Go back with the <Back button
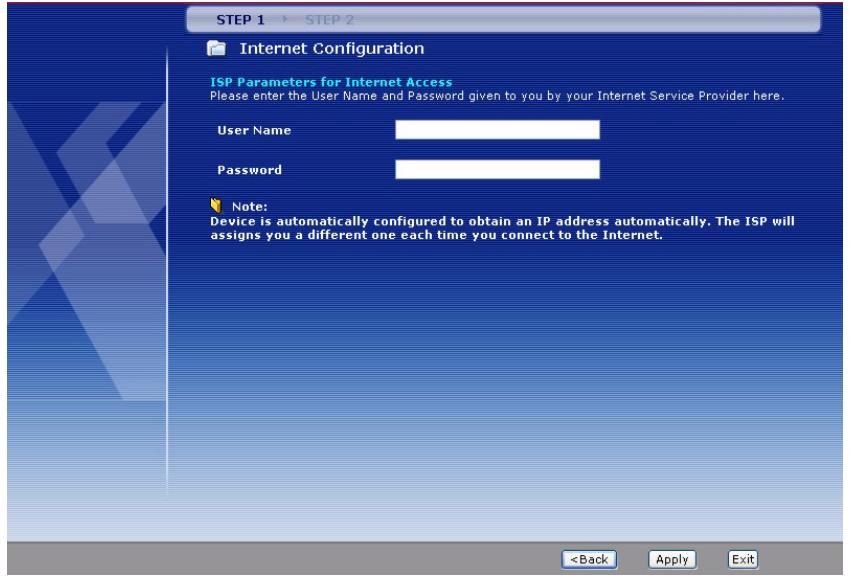Screen dimensions: 851x578 pyautogui.click(x=589, y=560)
